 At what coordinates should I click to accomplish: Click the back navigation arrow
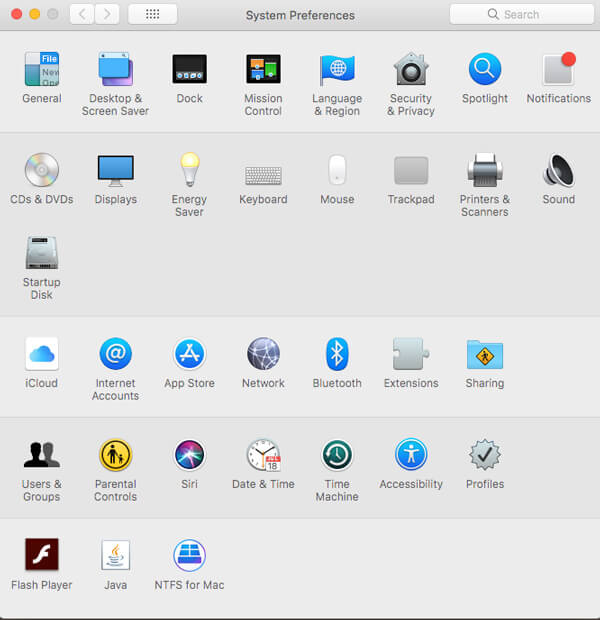pos(82,15)
